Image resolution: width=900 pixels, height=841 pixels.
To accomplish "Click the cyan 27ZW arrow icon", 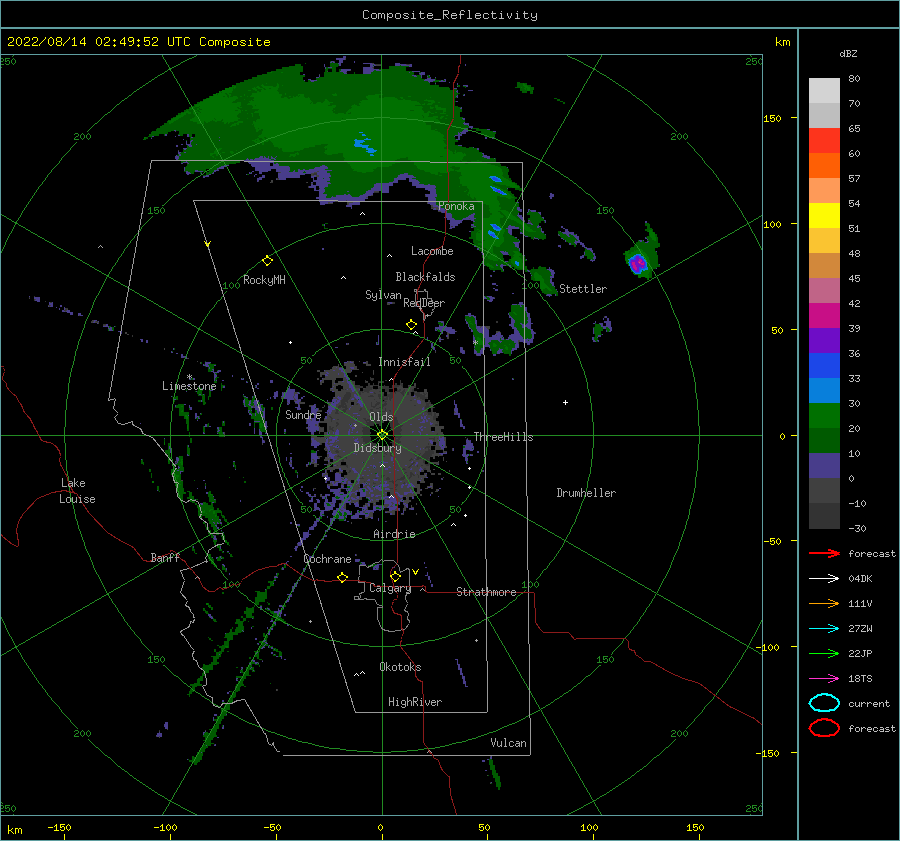I will [824, 629].
